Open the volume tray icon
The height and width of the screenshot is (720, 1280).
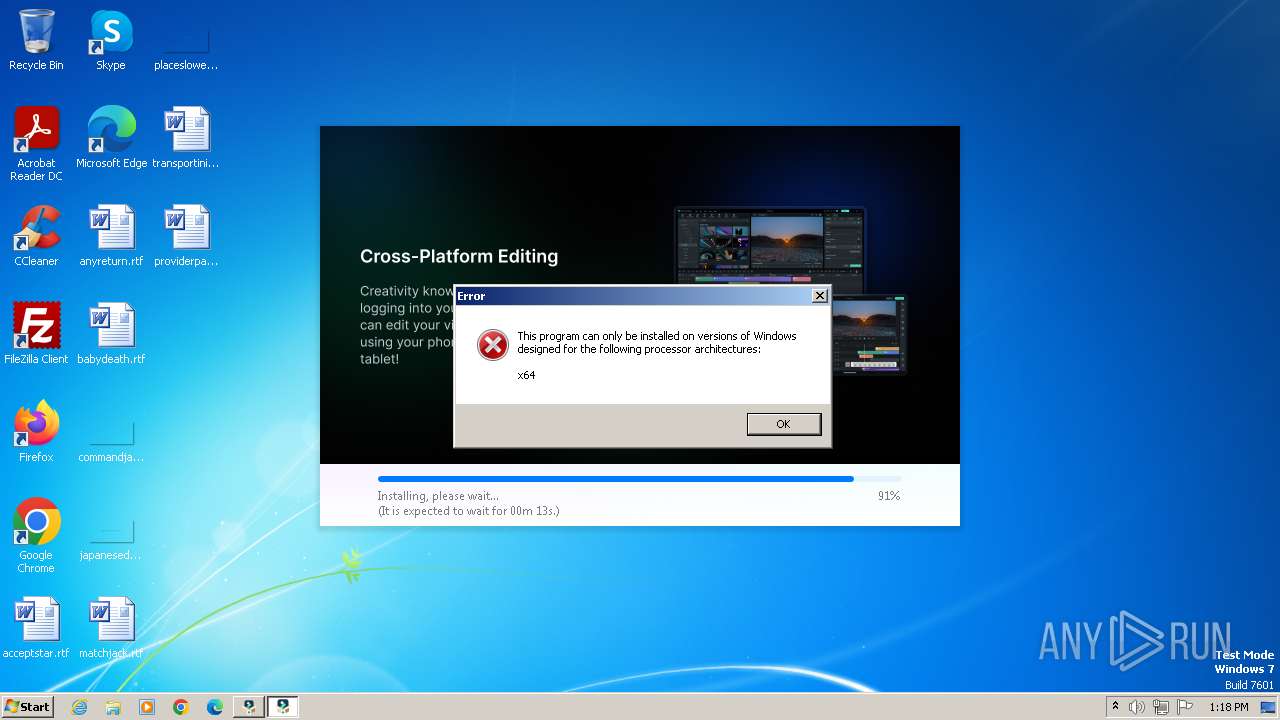[1137, 707]
